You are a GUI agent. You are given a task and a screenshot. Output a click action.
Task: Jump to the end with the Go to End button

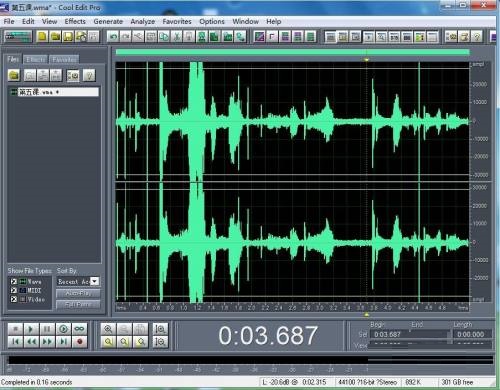[63, 342]
